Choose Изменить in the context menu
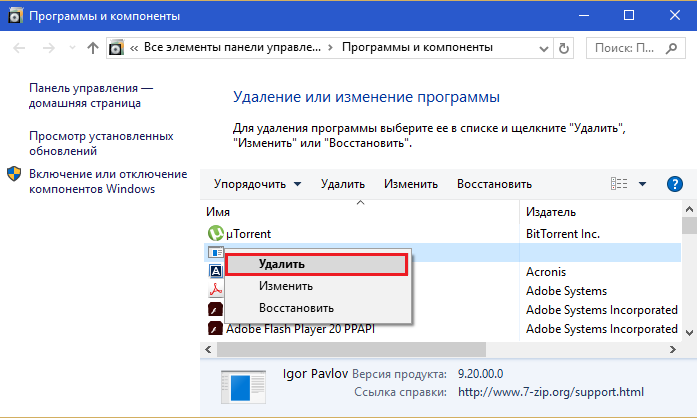This screenshot has width=697, height=418. point(316,286)
